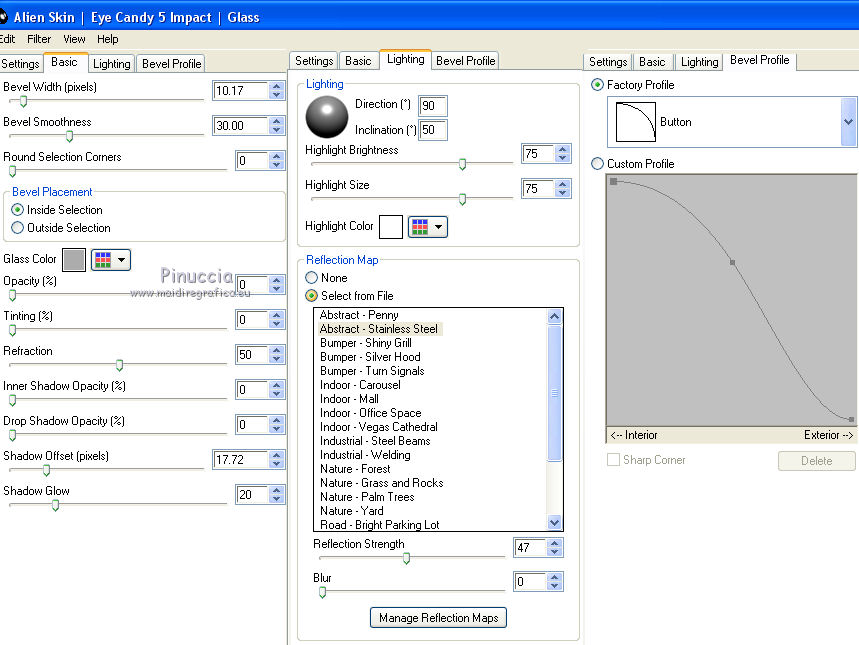Expand the Factory Profile dropdown list
This screenshot has width=859, height=645.
pyautogui.click(x=848, y=122)
